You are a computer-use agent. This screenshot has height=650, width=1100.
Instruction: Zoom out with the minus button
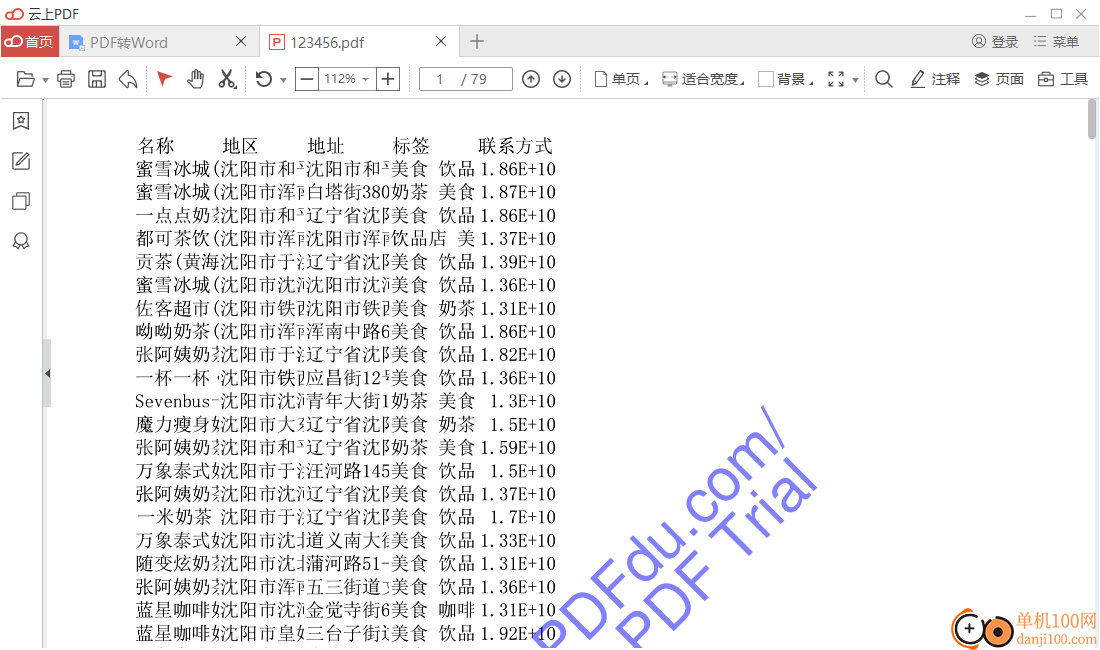coord(307,79)
